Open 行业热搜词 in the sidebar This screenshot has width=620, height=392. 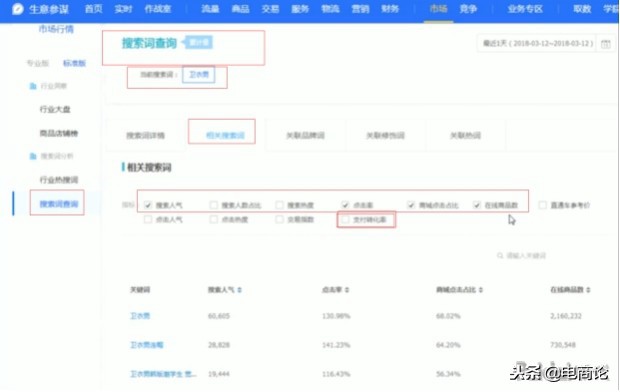(x=59, y=180)
